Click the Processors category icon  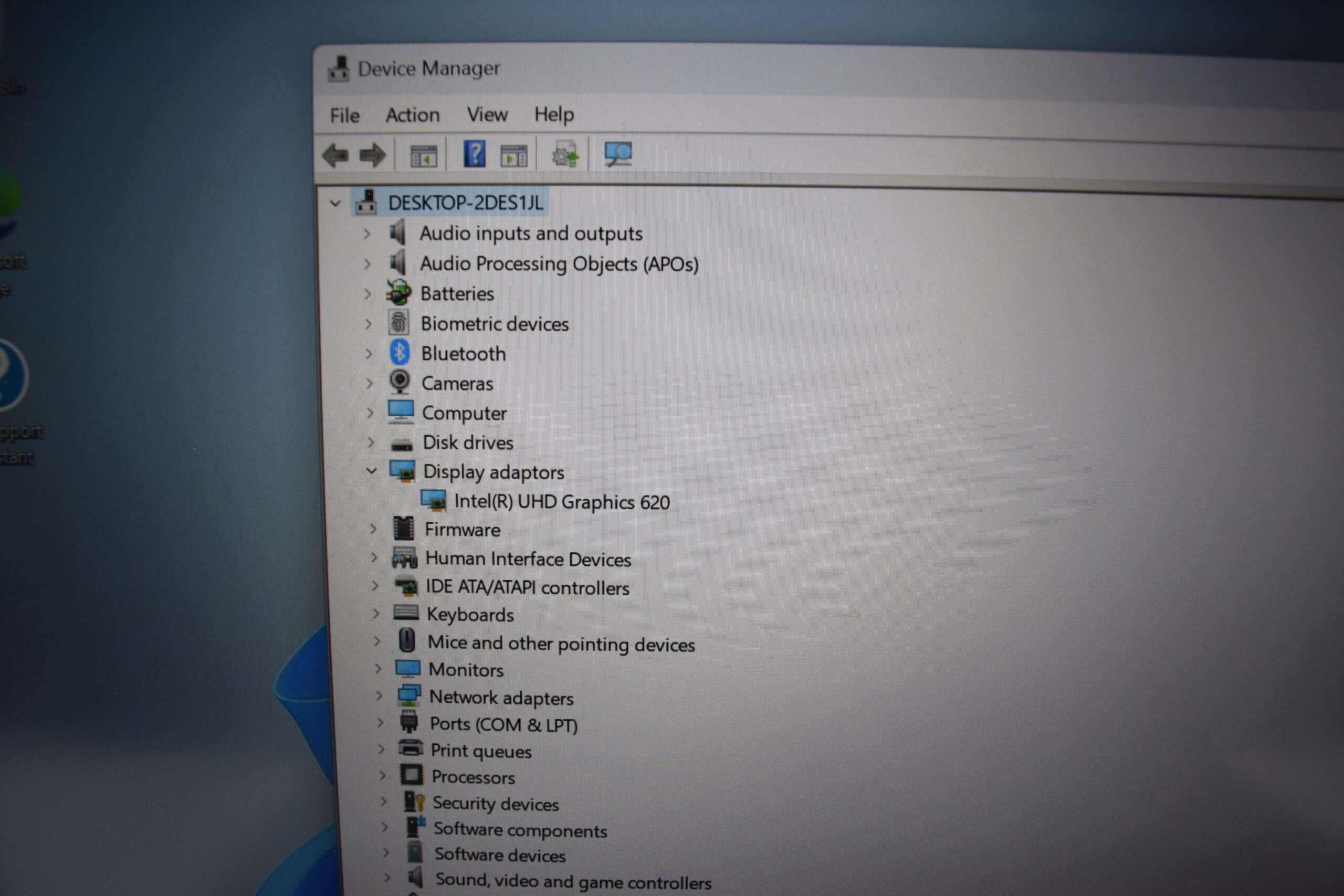[x=412, y=775]
